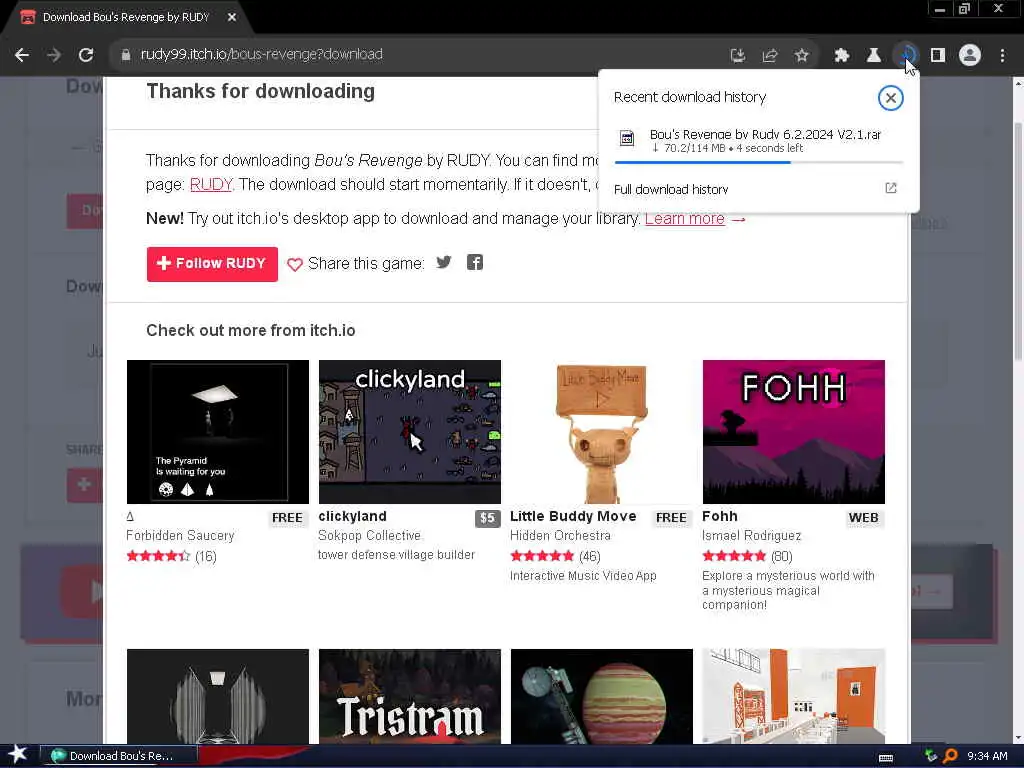
Task: Click Download Bou's Re... taskbar button
Action: click(x=119, y=756)
